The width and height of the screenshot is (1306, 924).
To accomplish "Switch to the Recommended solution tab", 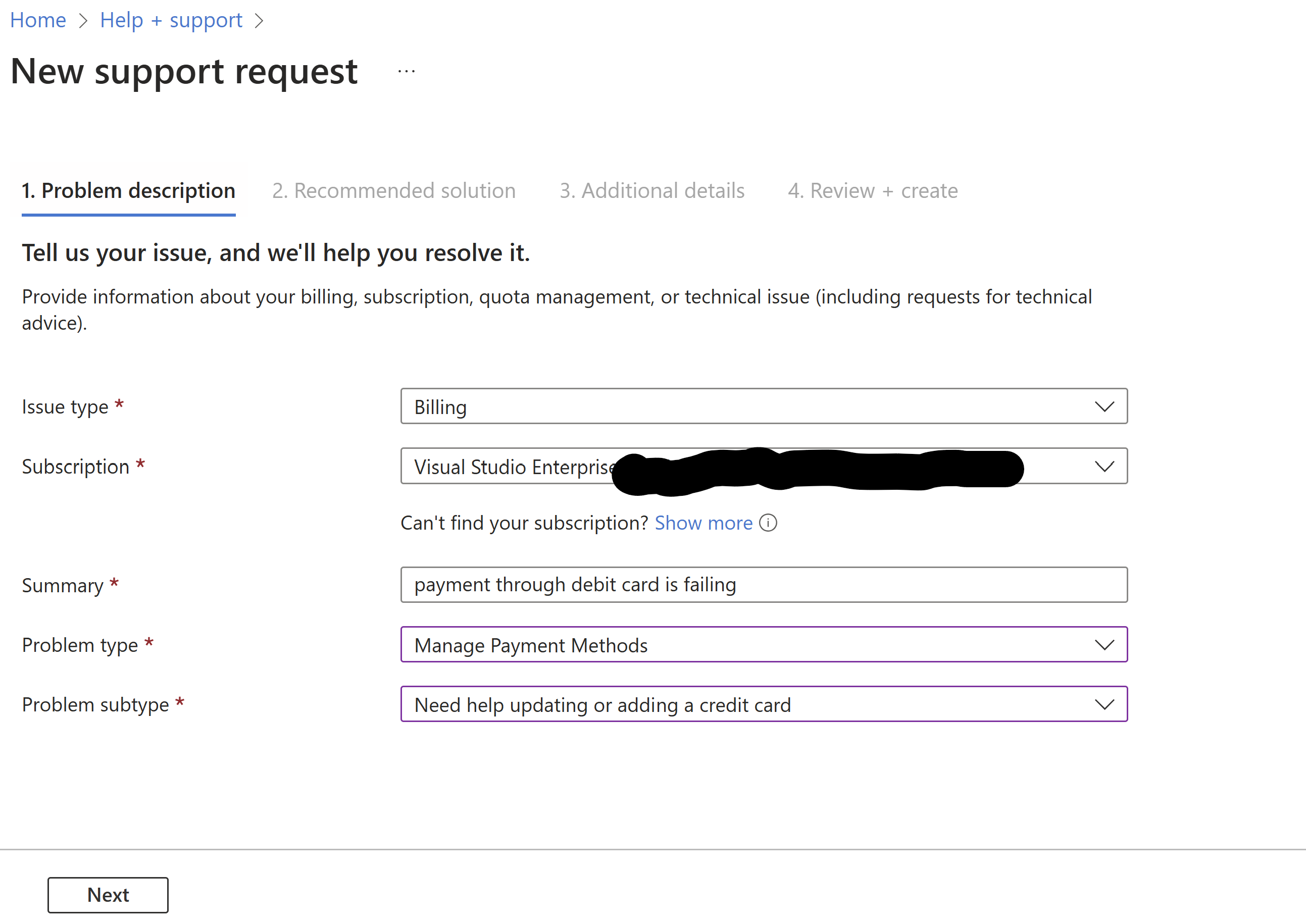I will pyautogui.click(x=394, y=190).
